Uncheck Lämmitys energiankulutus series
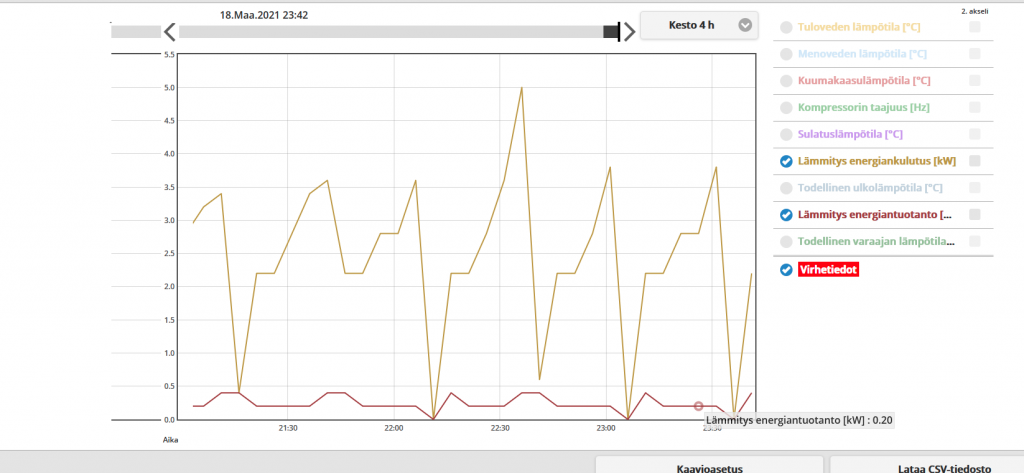1024x473 pixels. pyautogui.click(x=786, y=161)
